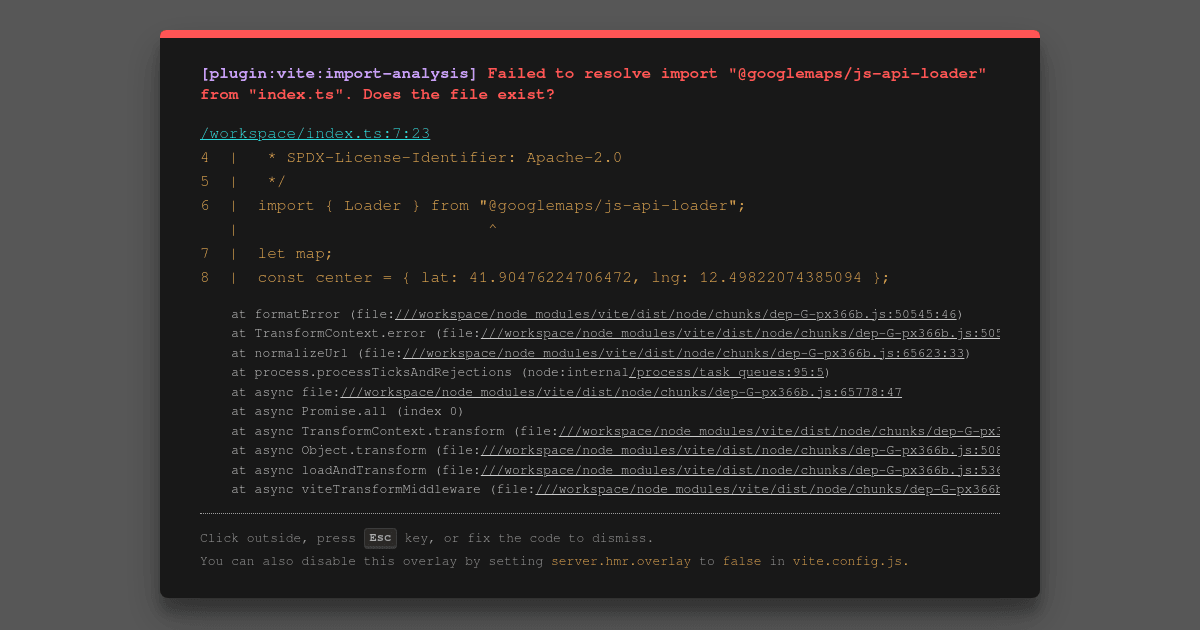Open the /workspace/index.ts:7:23 file link
This screenshot has width=1200, height=630.
(x=315, y=133)
